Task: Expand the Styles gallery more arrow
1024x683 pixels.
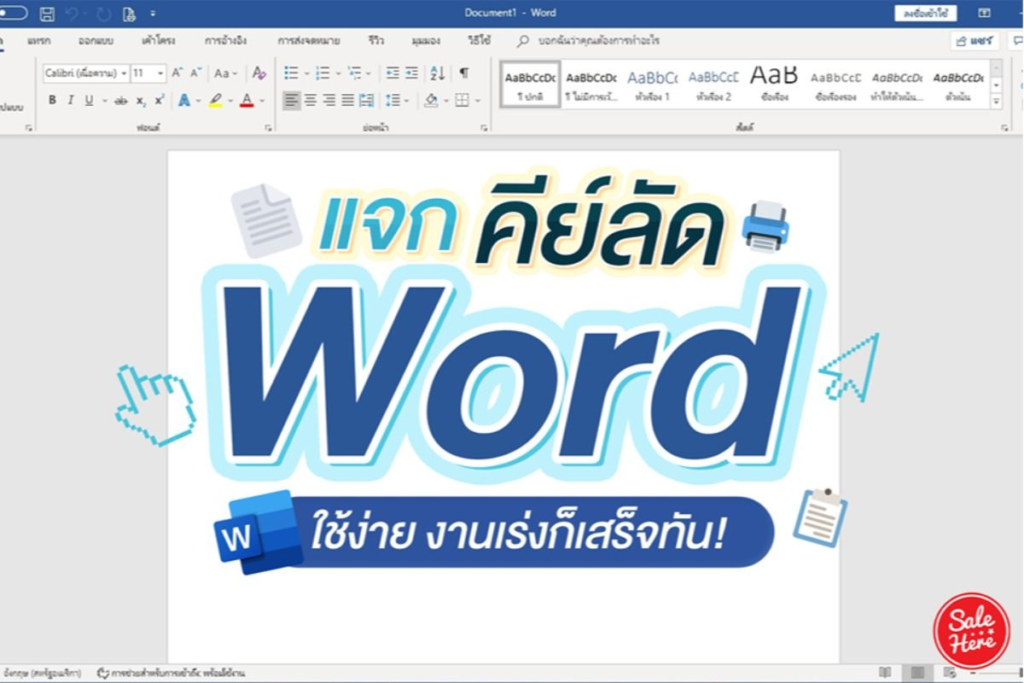Action: click(996, 102)
